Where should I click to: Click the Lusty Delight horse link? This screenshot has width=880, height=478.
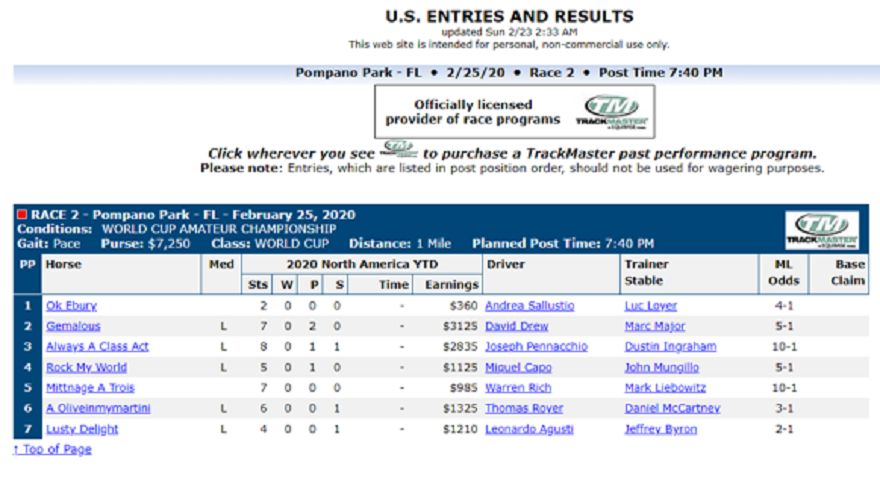click(x=82, y=429)
